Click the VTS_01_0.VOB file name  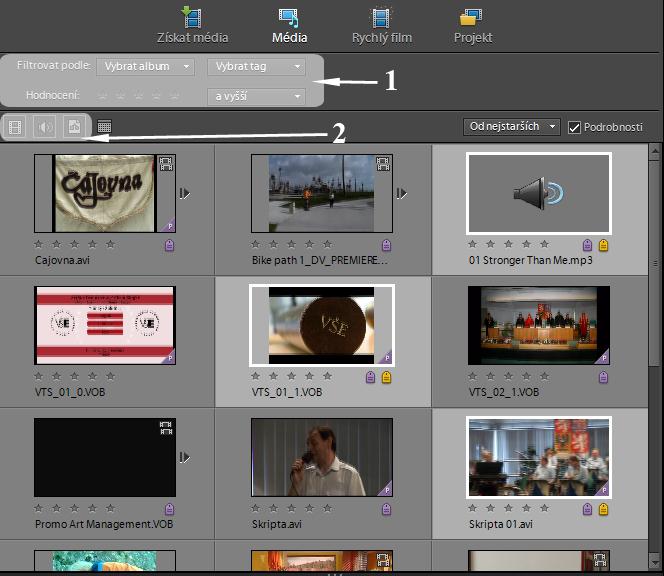click(70, 392)
